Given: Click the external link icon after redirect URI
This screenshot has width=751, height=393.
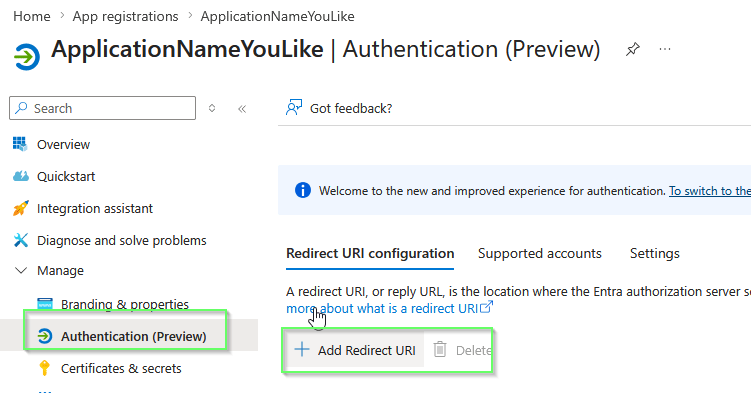Looking at the screenshot, I should pyautogui.click(x=486, y=307).
